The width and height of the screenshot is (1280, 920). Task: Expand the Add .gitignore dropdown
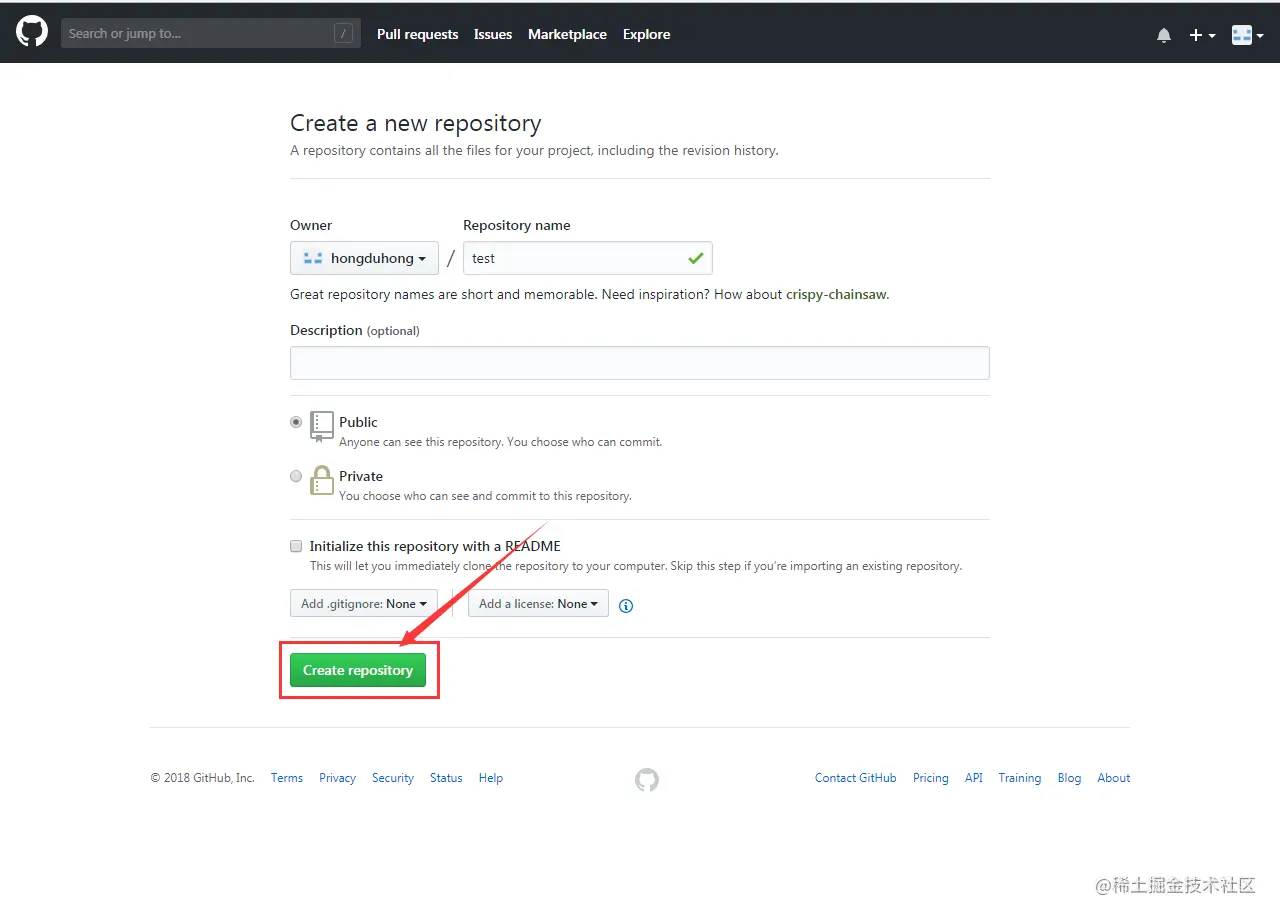click(x=363, y=603)
